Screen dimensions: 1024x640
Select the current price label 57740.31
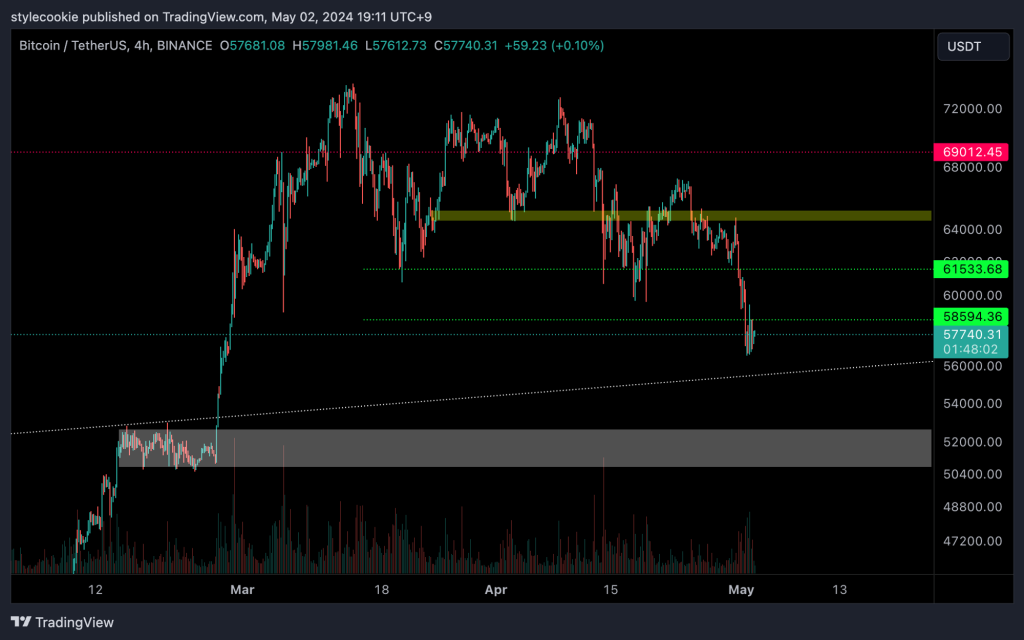969,334
